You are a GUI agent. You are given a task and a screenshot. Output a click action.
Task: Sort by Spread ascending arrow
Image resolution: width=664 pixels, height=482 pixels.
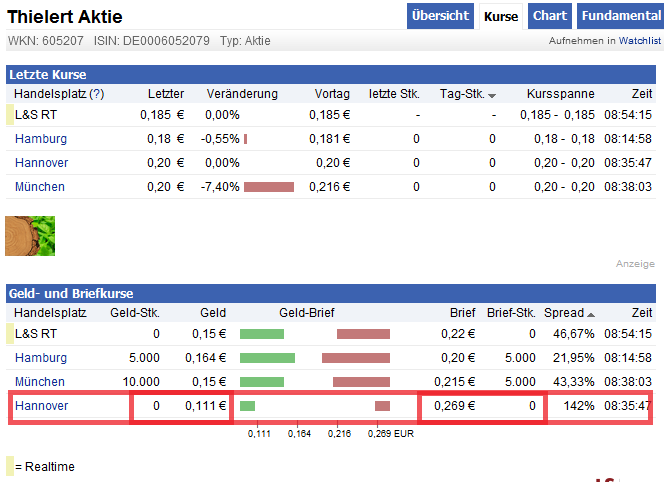point(591,315)
